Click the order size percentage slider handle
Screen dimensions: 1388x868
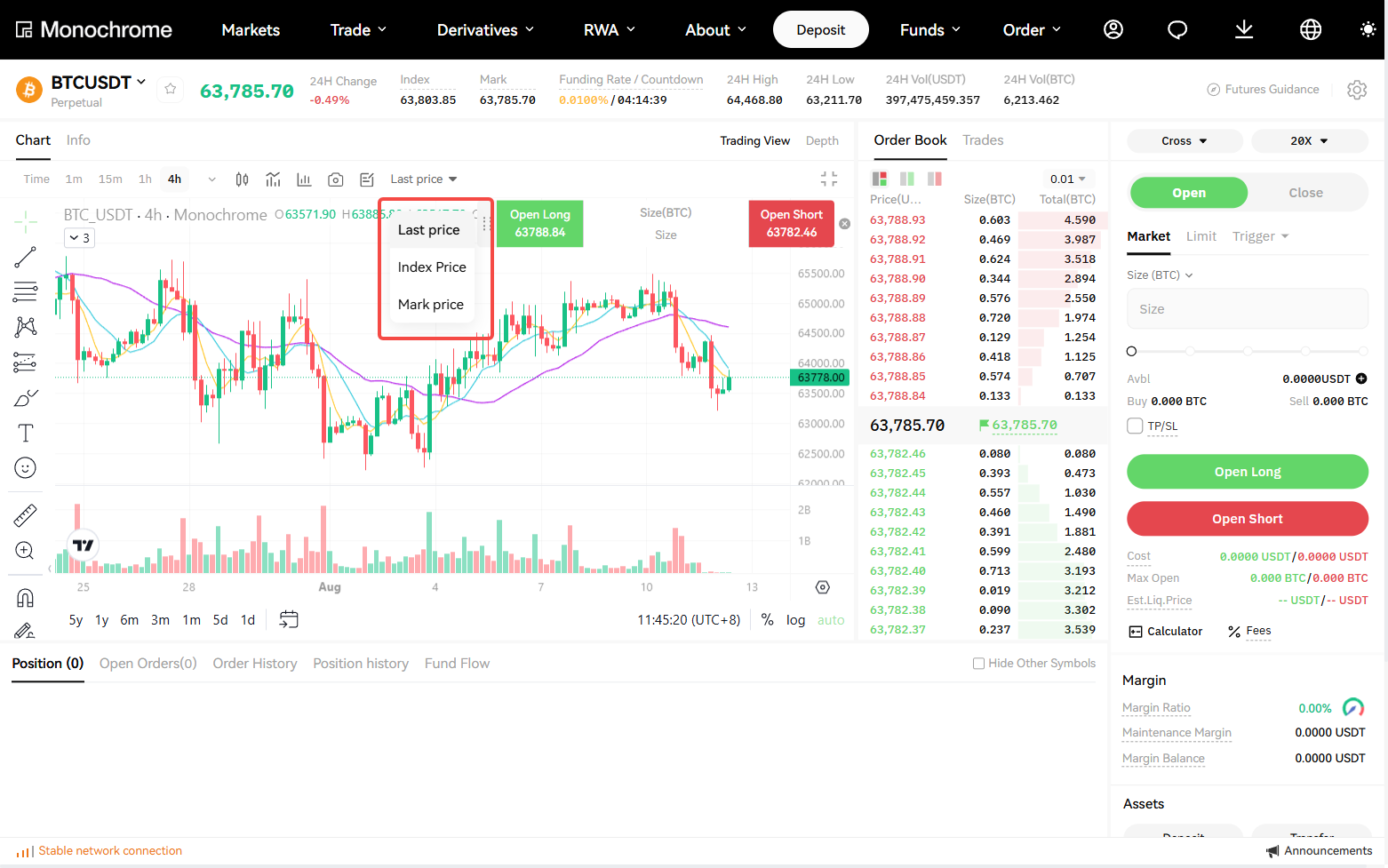[x=1131, y=352]
